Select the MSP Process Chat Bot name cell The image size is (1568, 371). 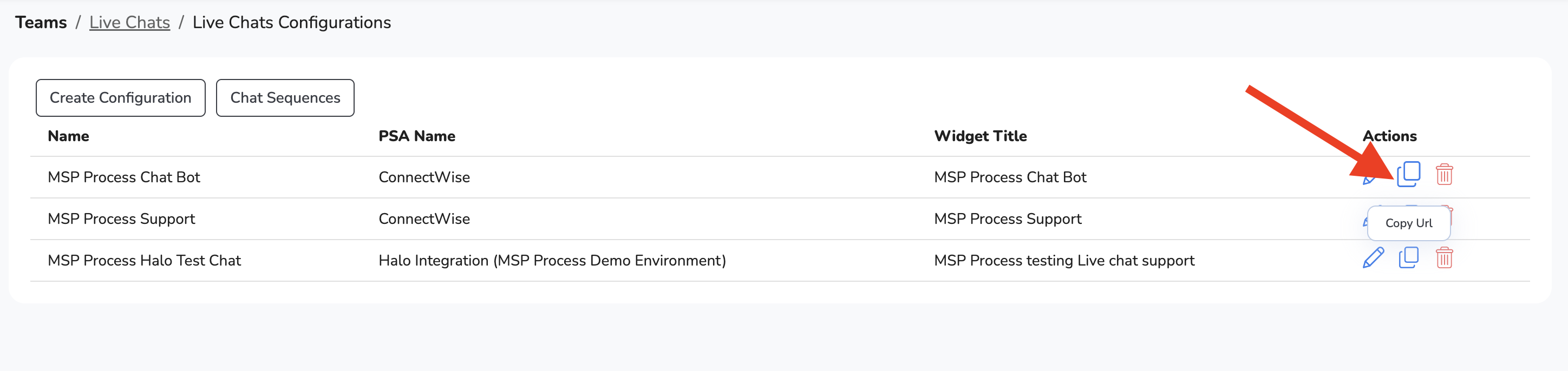pyautogui.click(x=123, y=177)
